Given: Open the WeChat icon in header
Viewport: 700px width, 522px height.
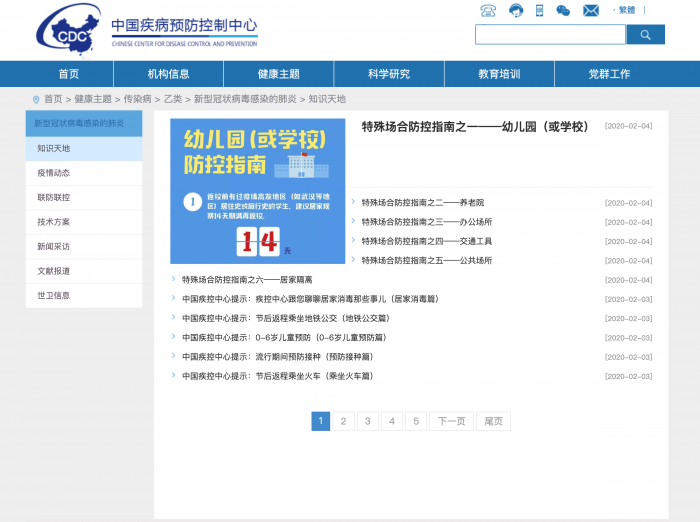Looking at the screenshot, I should 564,10.
